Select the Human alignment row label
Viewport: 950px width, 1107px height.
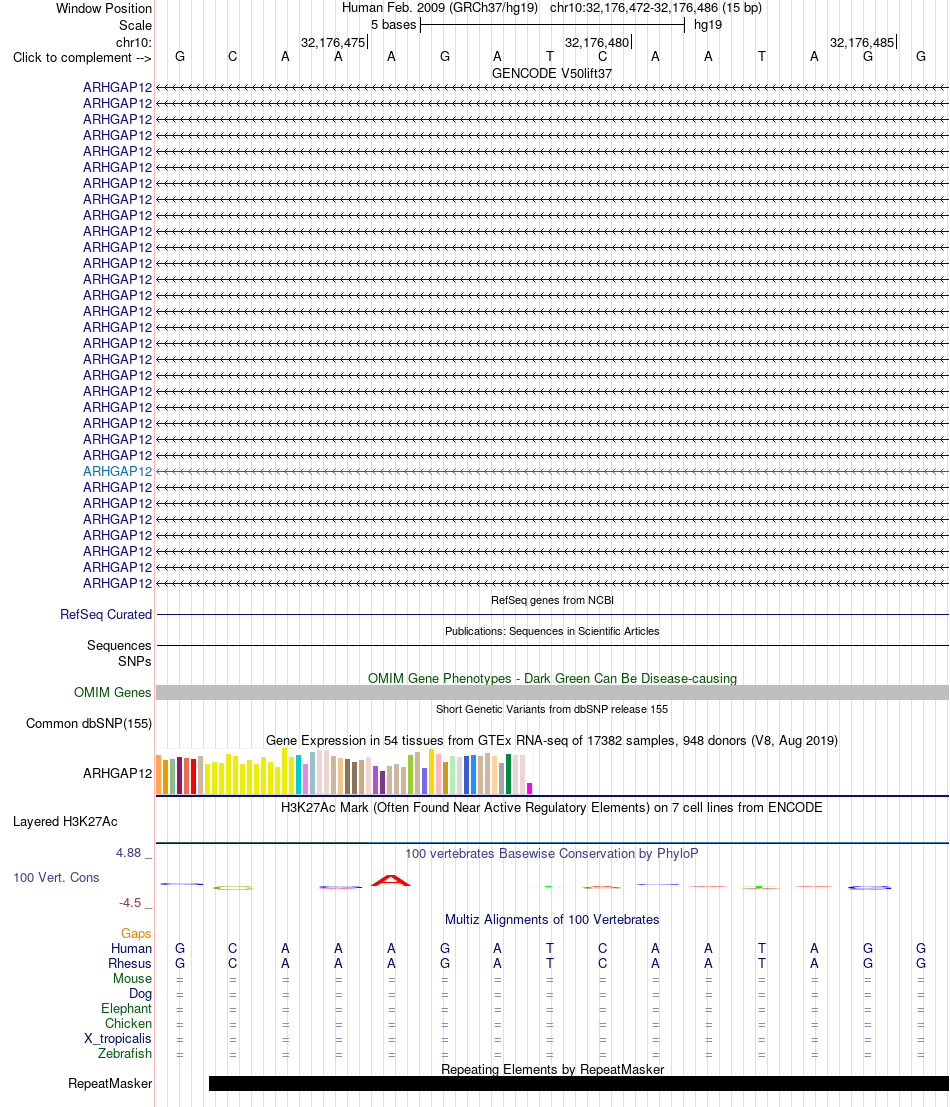131,948
